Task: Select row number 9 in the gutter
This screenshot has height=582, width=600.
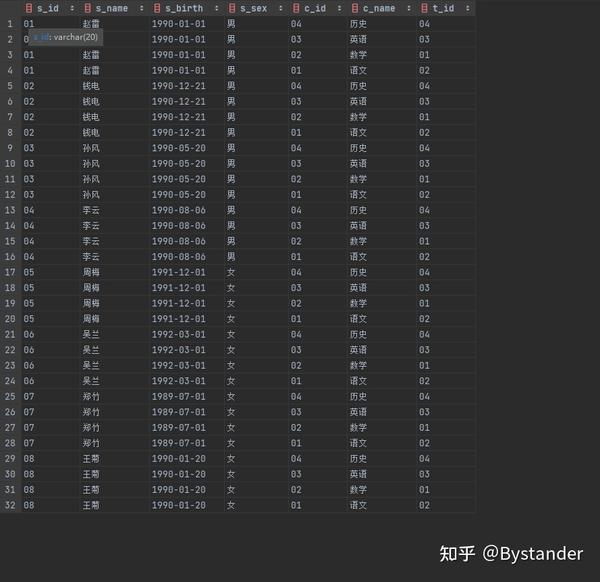Action: click(10, 148)
